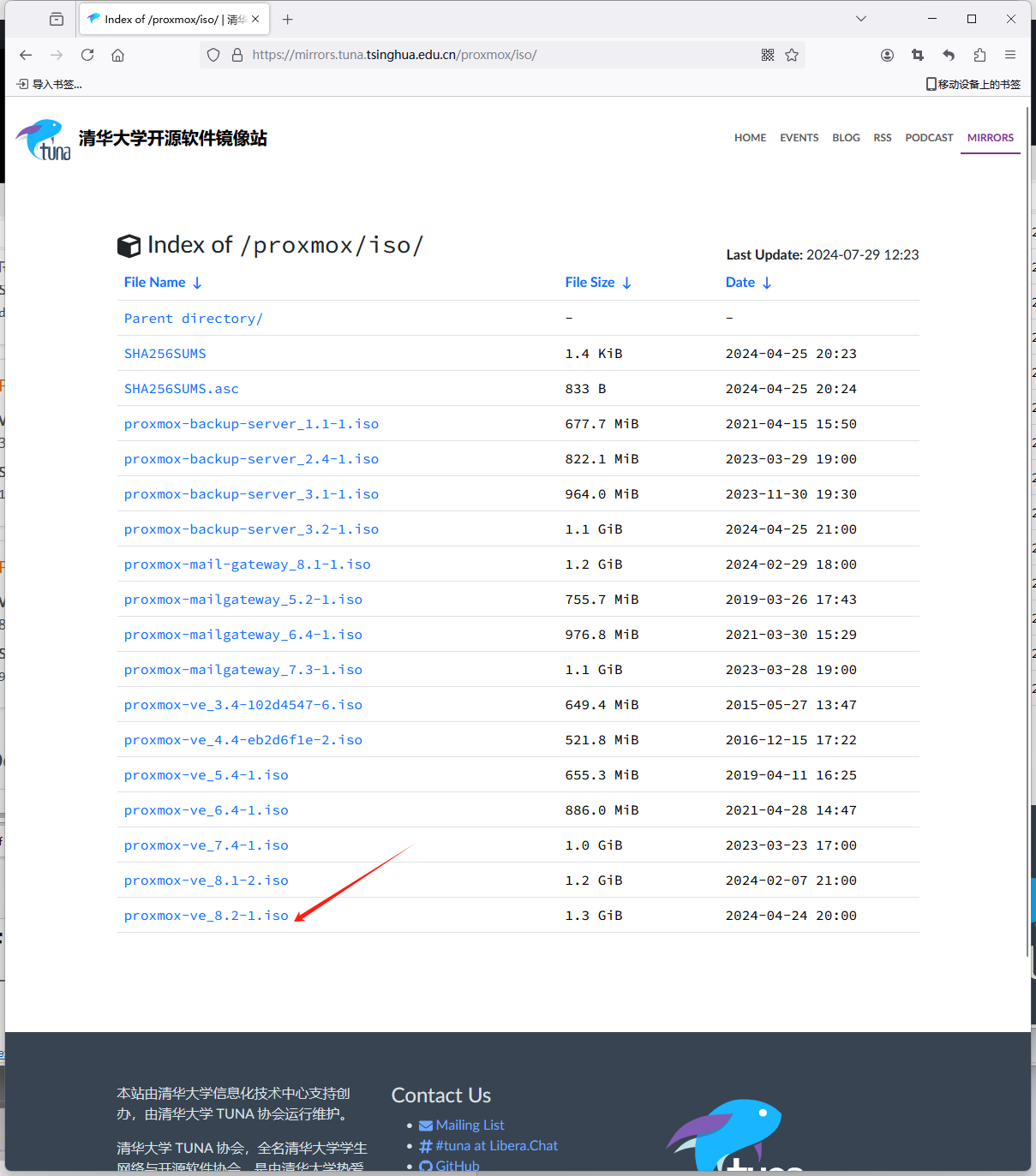Select the 1.3 GiB size cell
Viewport: 1036px width, 1176px height.
pyautogui.click(x=594, y=916)
